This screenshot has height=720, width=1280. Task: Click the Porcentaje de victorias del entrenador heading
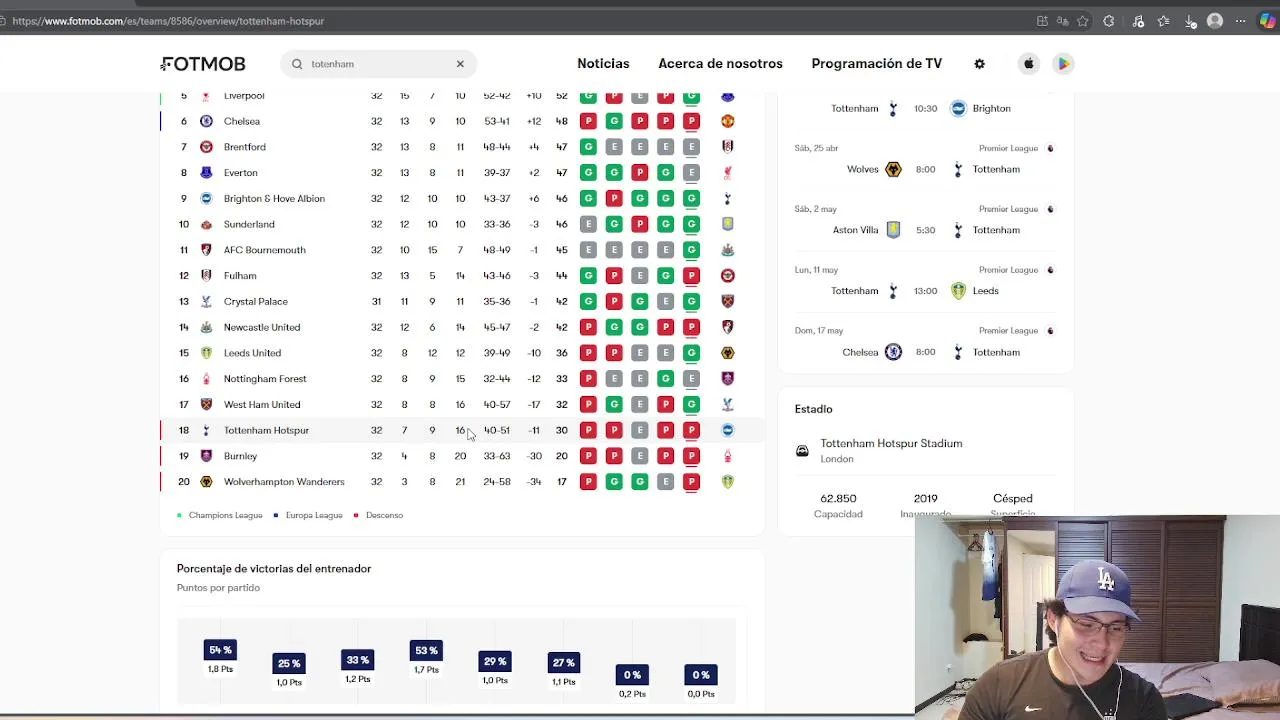tap(274, 569)
